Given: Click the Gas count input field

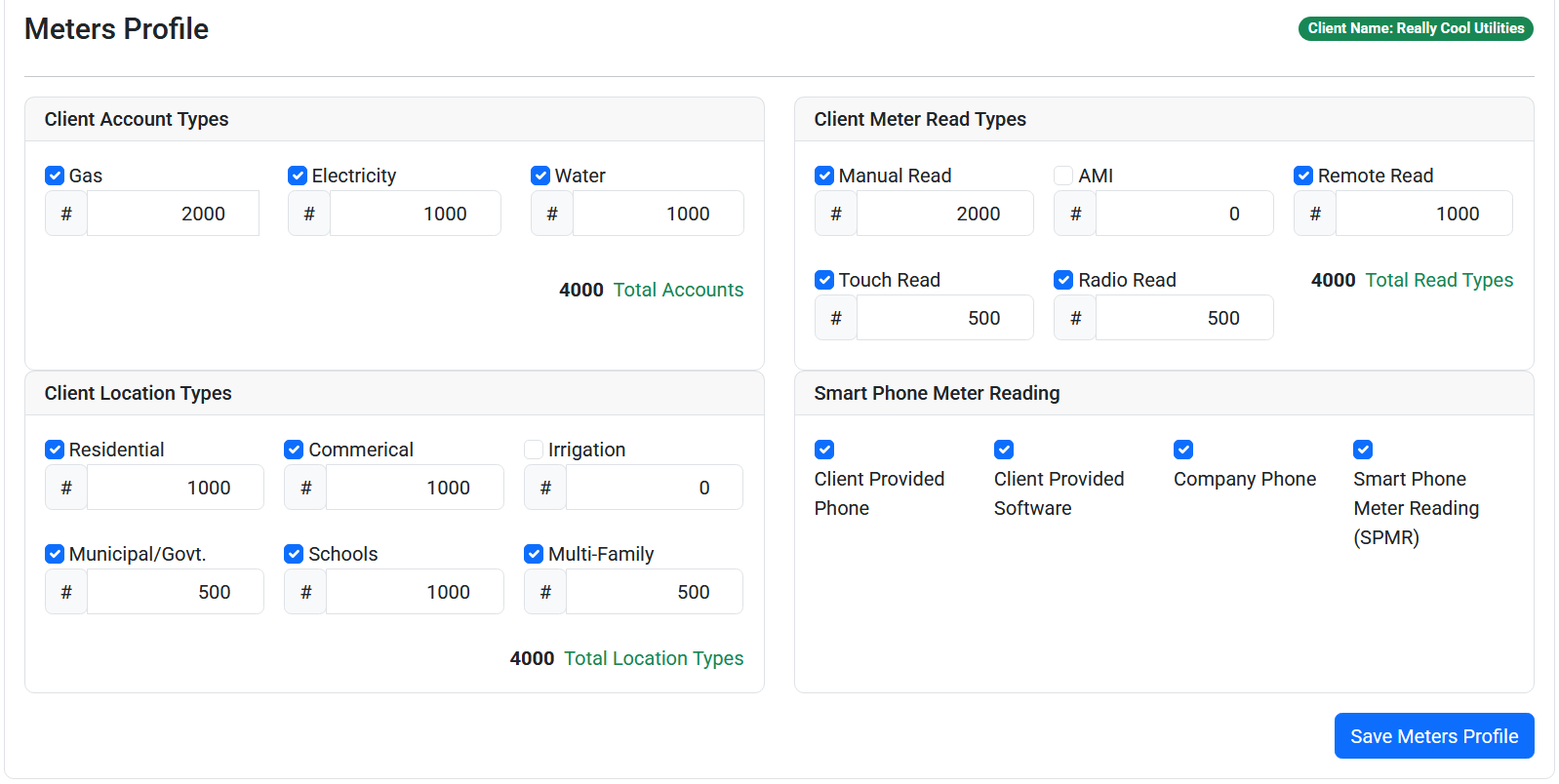Looking at the screenshot, I should point(173,214).
